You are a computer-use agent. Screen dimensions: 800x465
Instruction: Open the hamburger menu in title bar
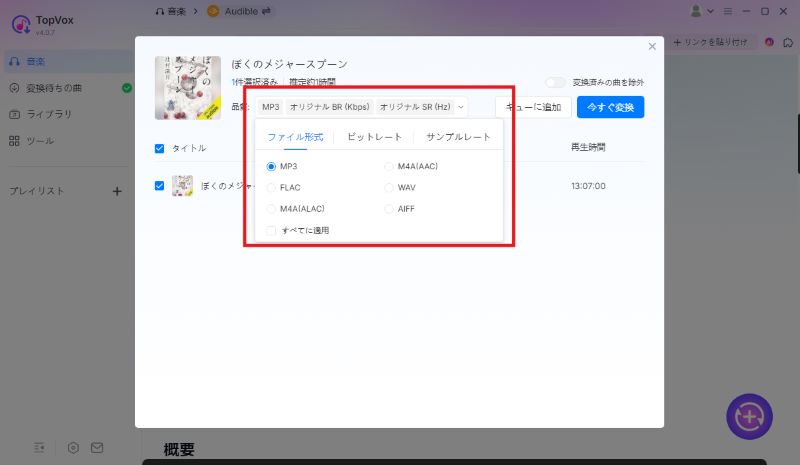coord(728,11)
